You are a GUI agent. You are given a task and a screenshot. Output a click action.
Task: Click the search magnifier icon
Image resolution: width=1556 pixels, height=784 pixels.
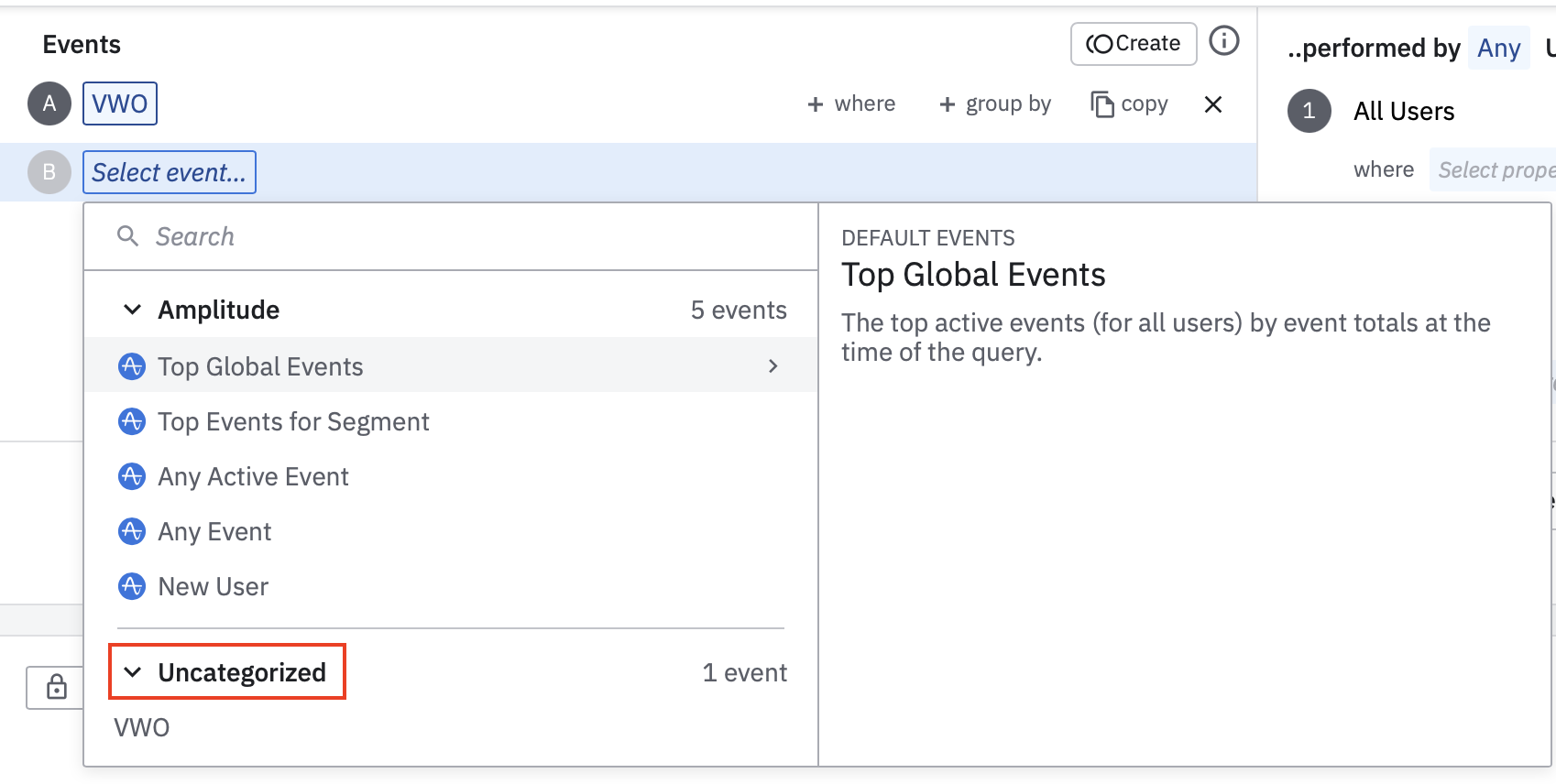pos(128,236)
